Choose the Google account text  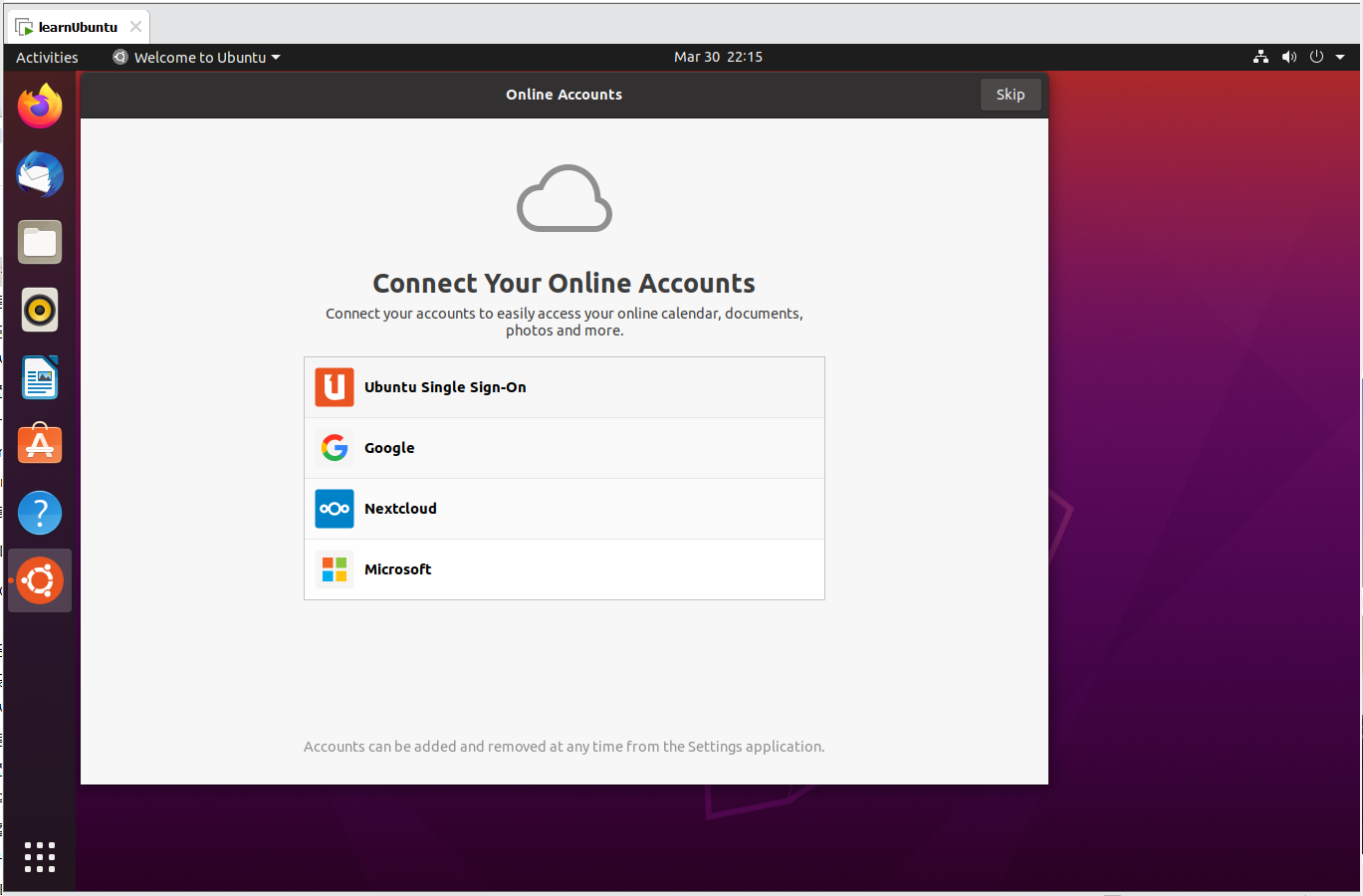[389, 448]
